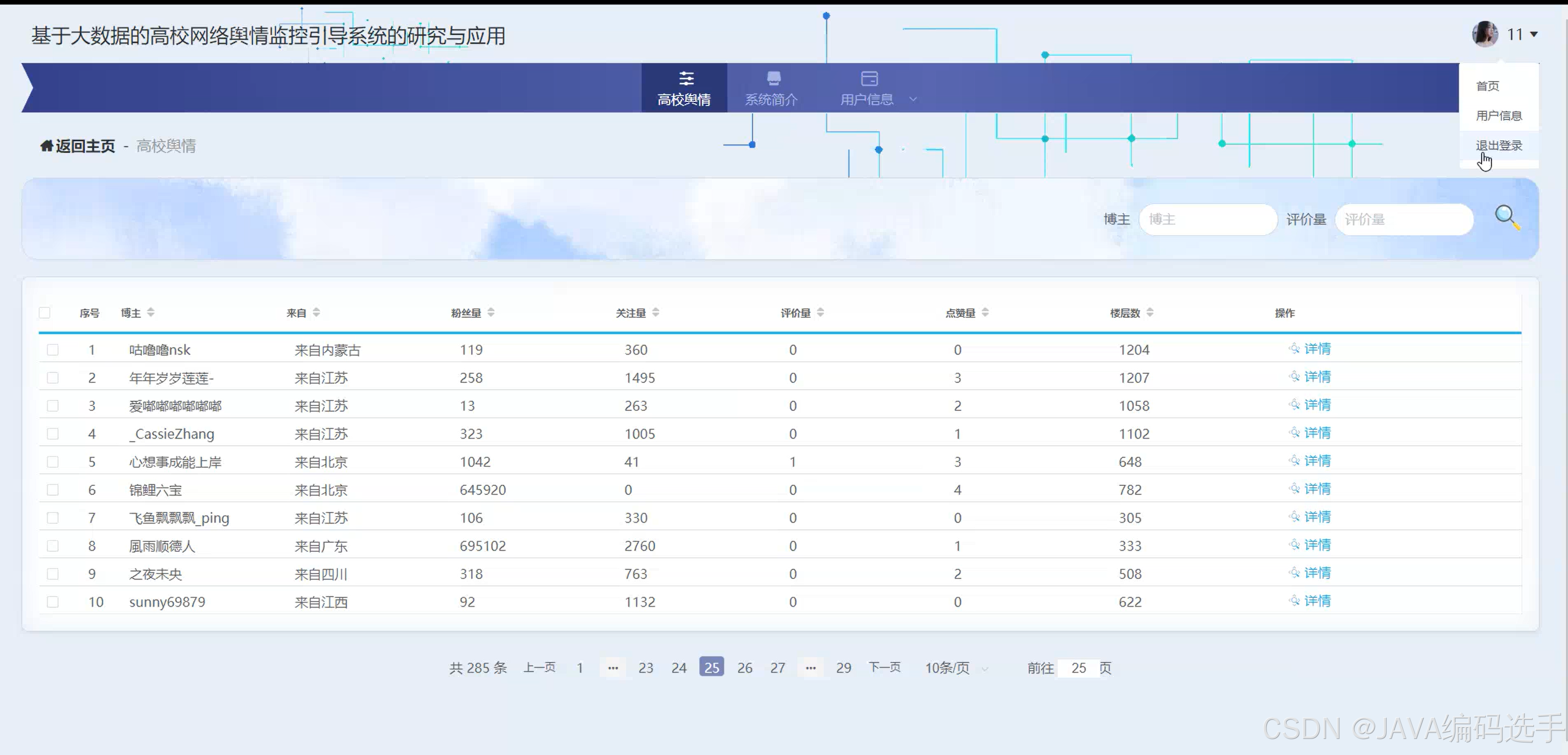
Task: Open 详情 for 年年岁岁莲莲-
Action: [x=1310, y=377]
